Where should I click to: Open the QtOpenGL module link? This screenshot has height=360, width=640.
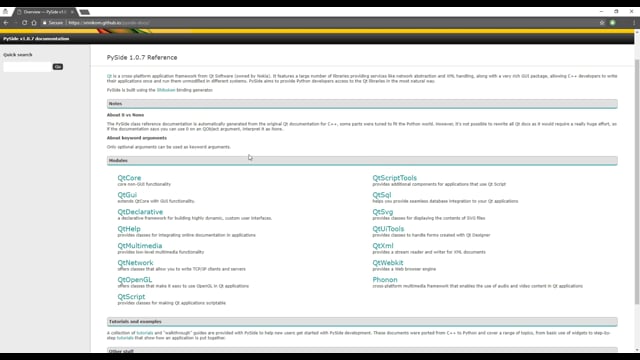coord(135,280)
